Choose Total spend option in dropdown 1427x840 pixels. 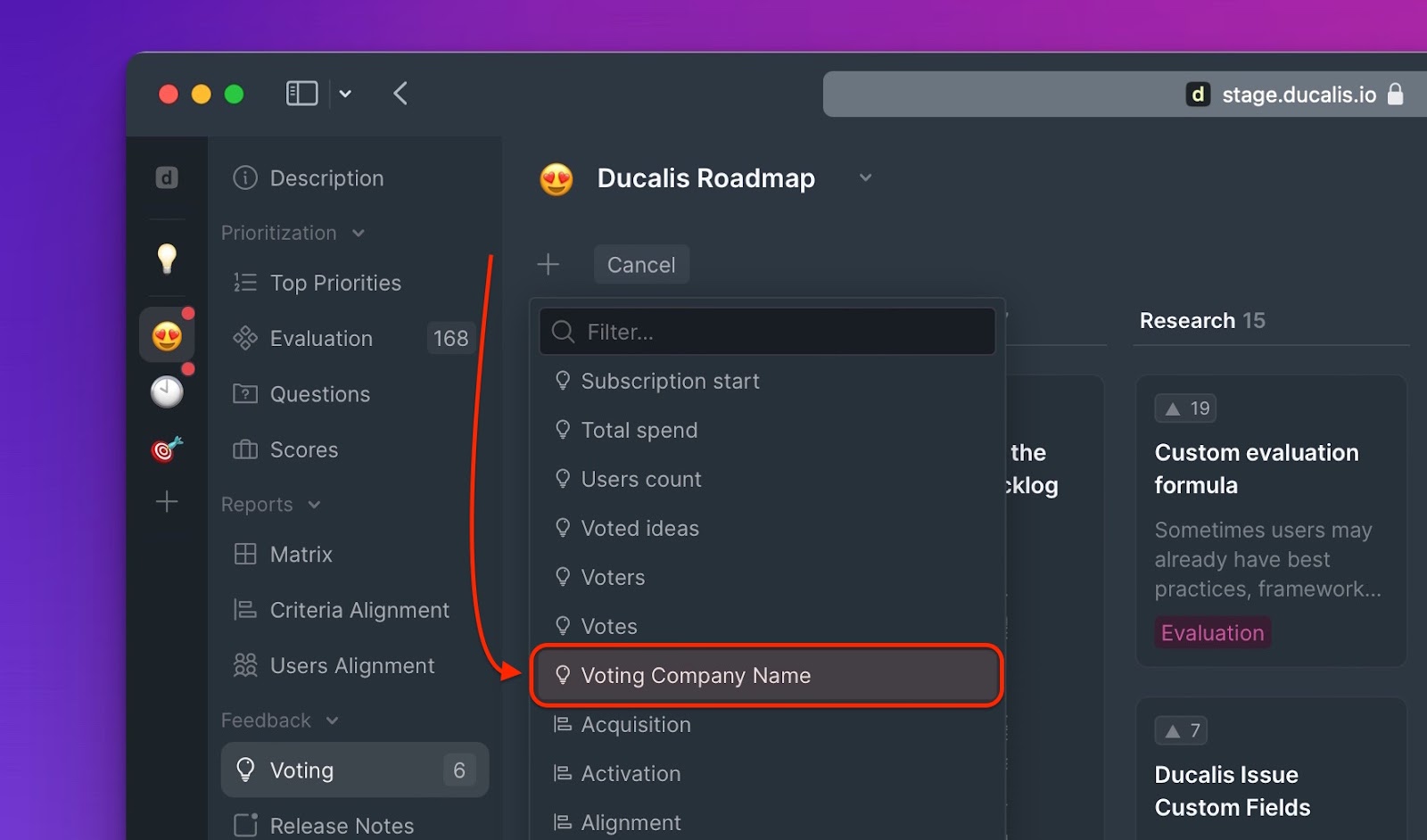(x=639, y=431)
